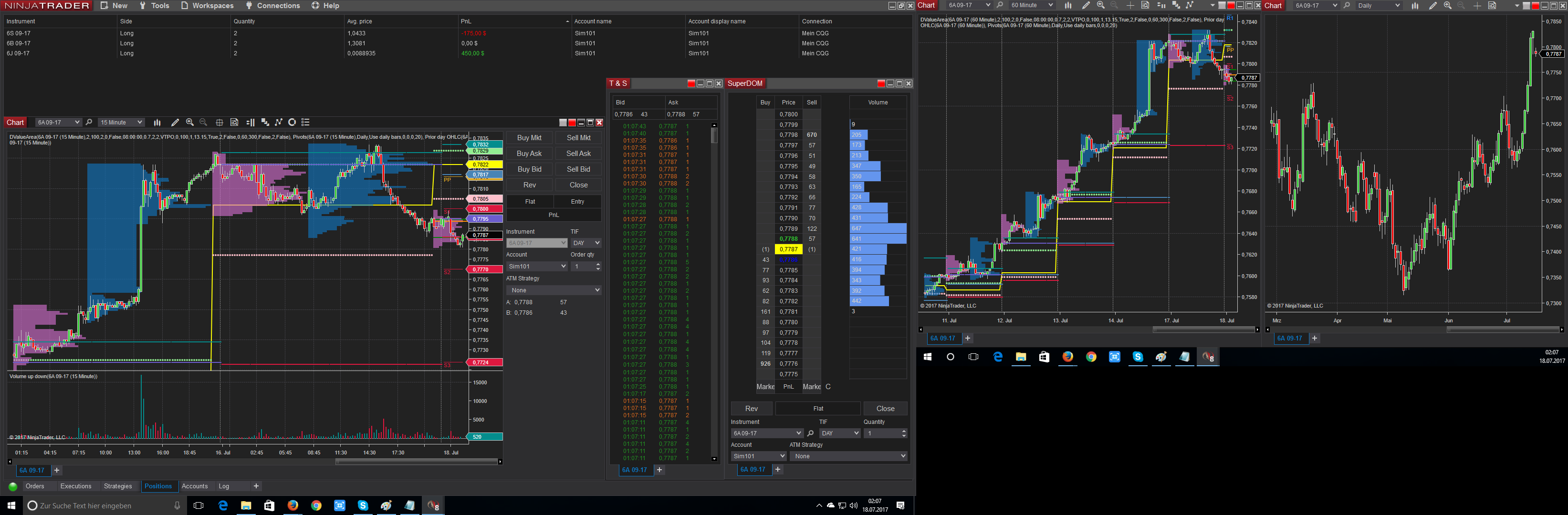The height and width of the screenshot is (515, 1568).
Task: Open the 60 Minute interval dropdown
Action: [1032, 5]
